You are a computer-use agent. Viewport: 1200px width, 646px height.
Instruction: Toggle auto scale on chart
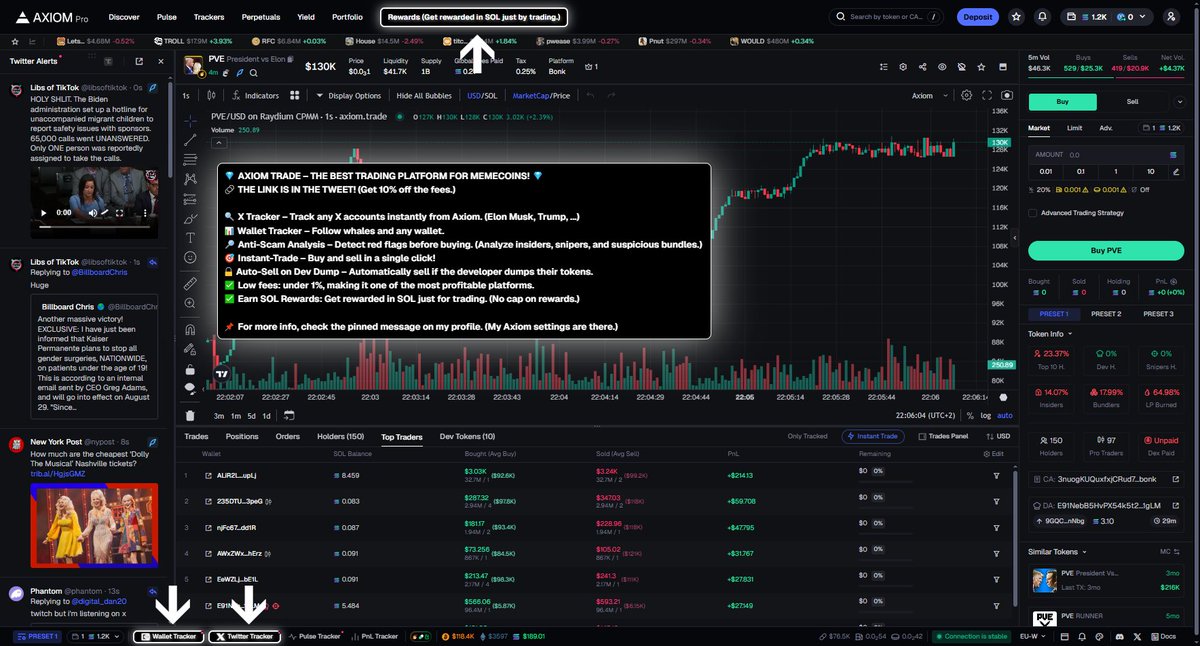point(1005,415)
